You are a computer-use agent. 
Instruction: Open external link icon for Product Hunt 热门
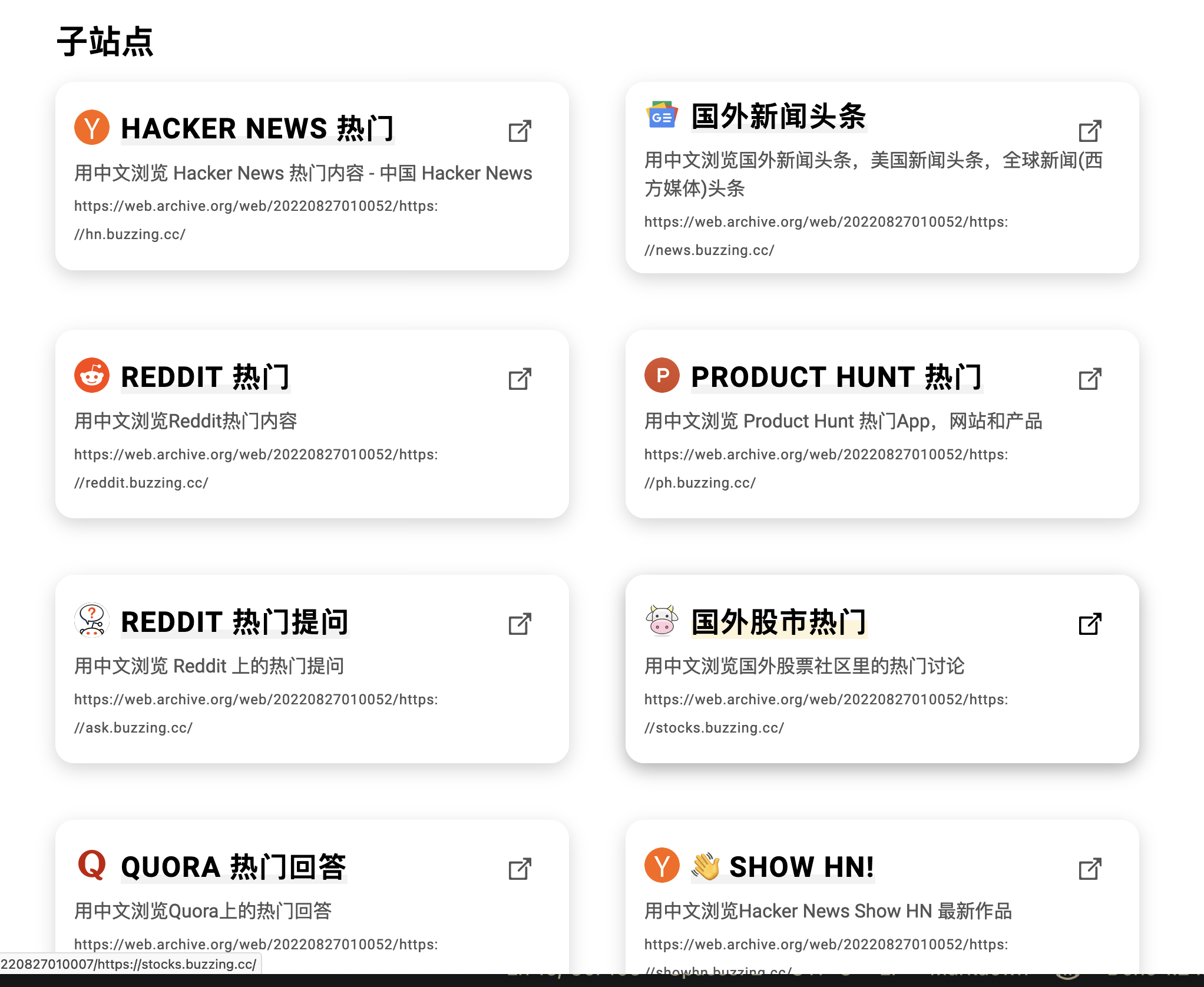[1090, 379]
